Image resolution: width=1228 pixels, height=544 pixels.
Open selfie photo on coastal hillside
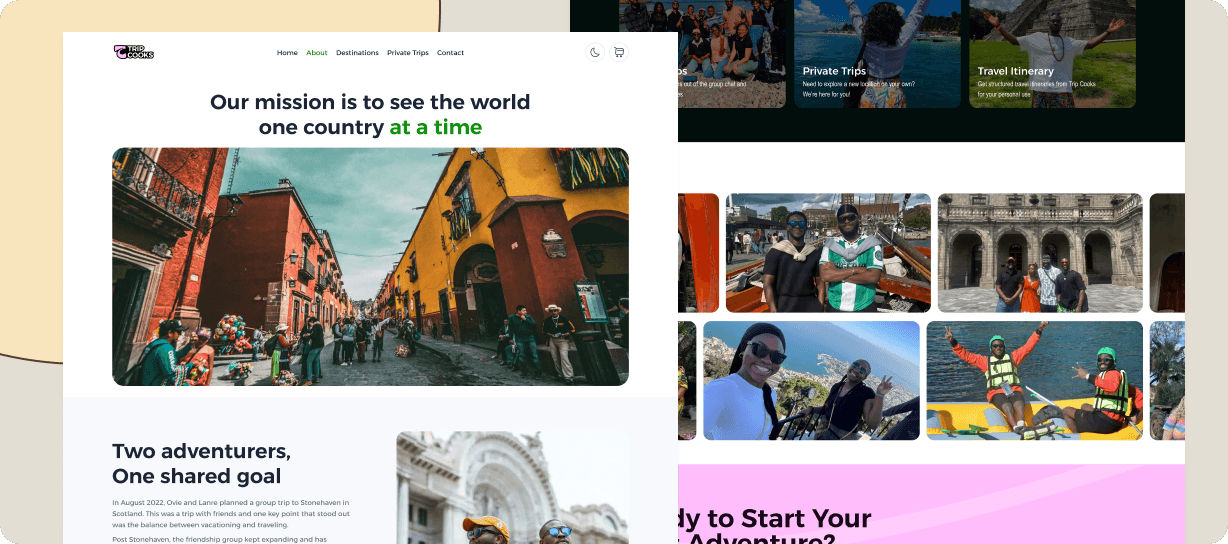811,380
